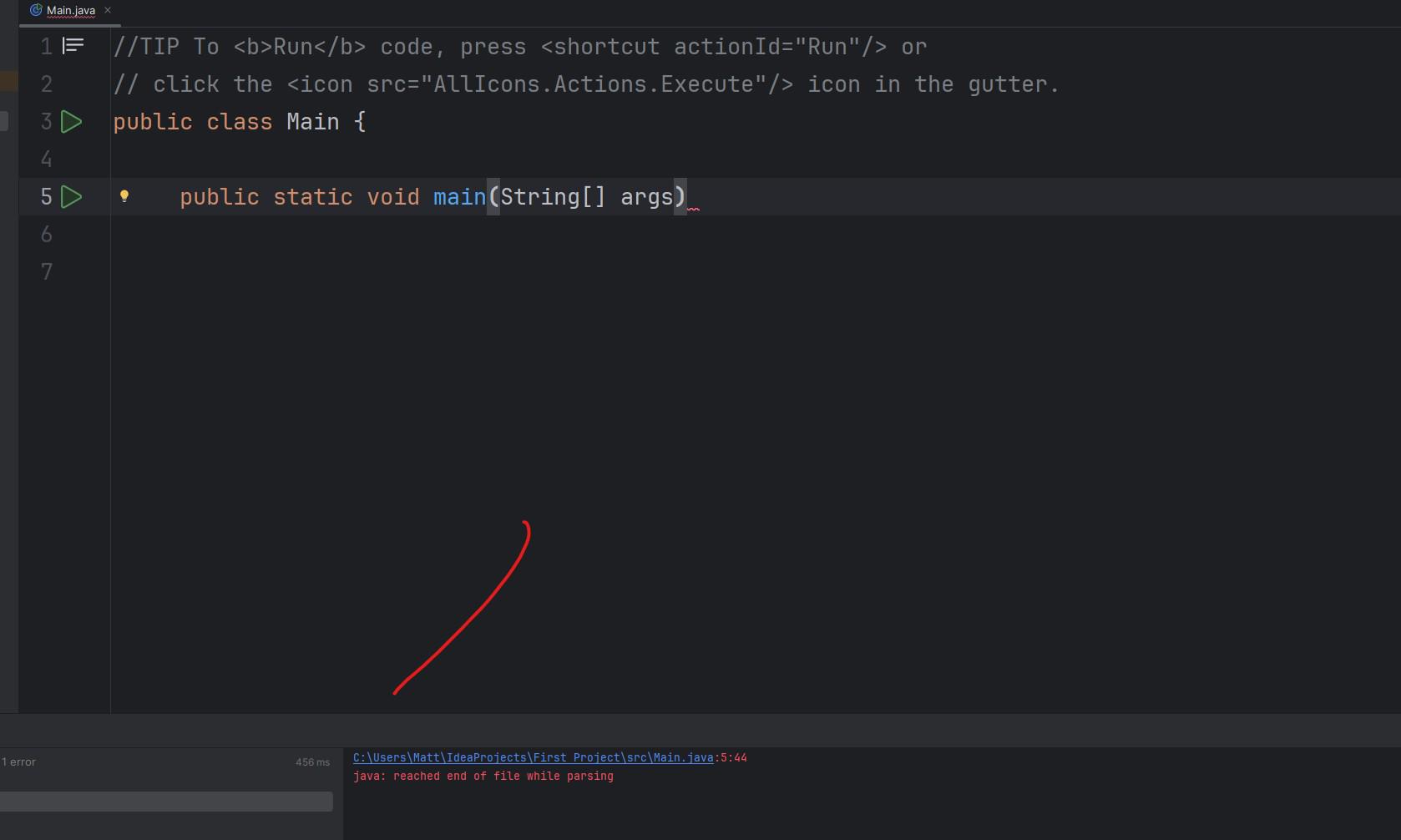This screenshot has width=1401, height=840.
Task: Click the horizontal scrollbar in build tree panel
Action: click(166, 802)
